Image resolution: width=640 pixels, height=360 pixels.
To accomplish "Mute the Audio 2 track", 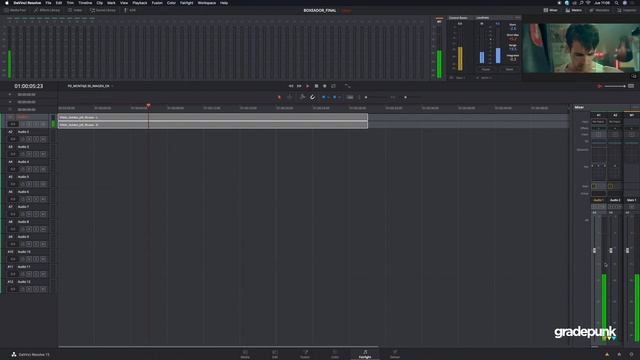I will [x=43, y=139].
